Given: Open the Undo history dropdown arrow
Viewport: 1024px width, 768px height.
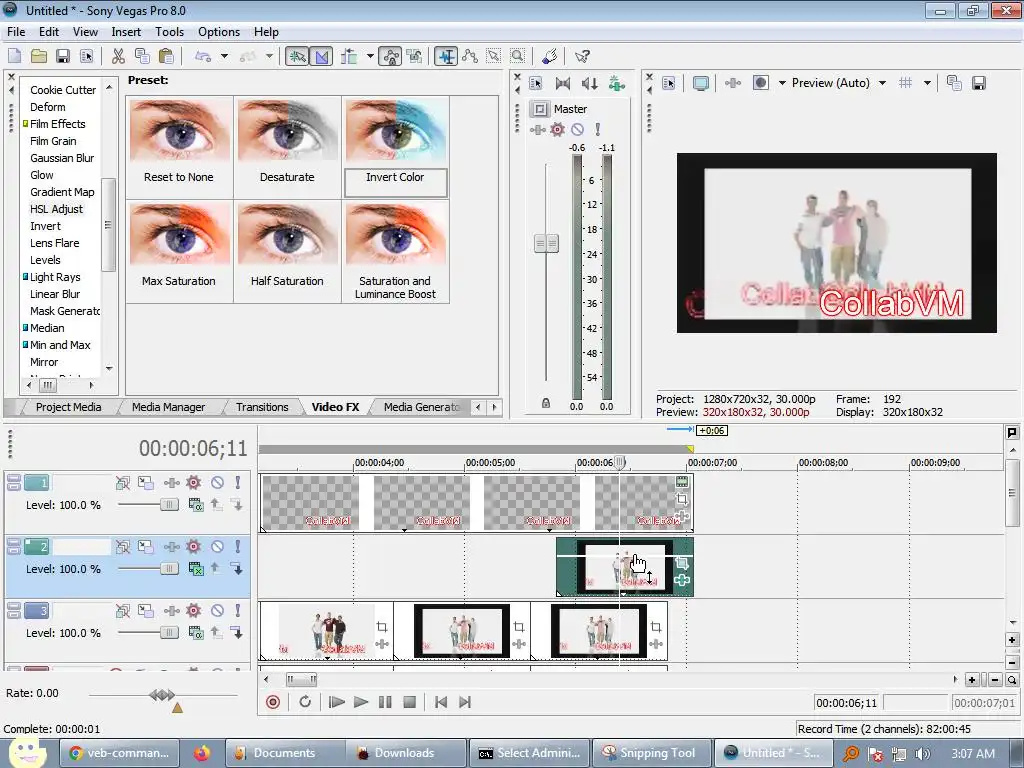Looking at the screenshot, I should coord(224,56).
